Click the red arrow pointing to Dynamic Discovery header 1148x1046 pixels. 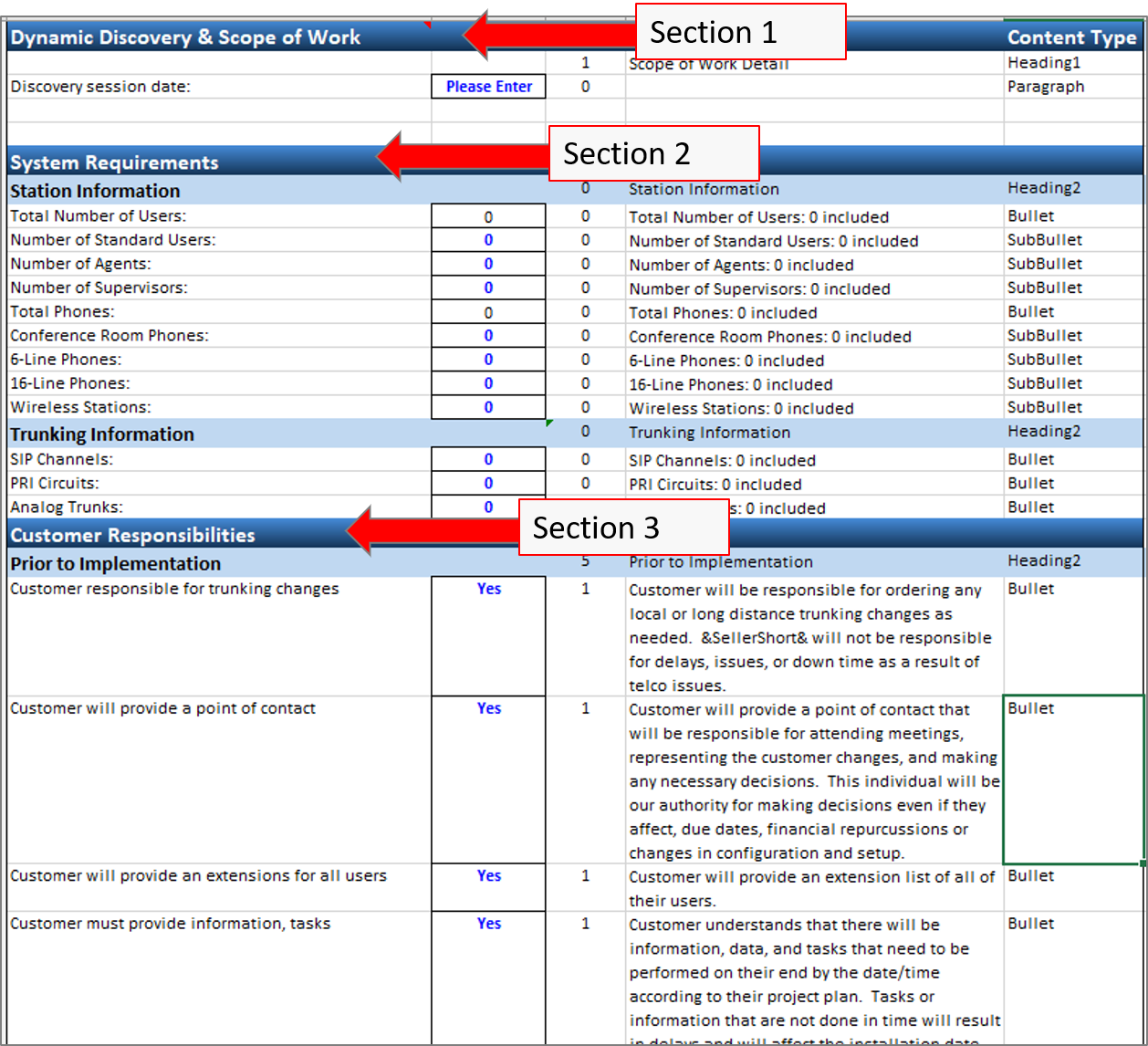(x=548, y=36)
